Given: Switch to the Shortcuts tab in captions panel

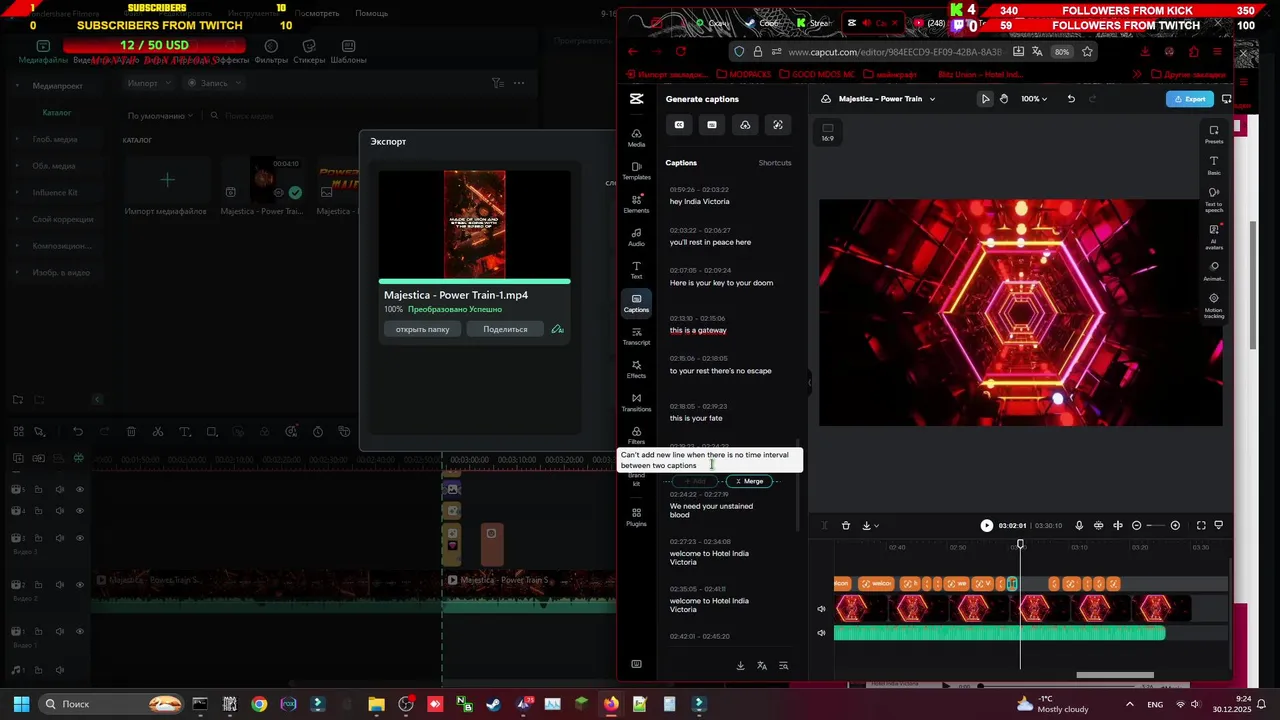Looking at the screenshot, I should coord(775,163).
